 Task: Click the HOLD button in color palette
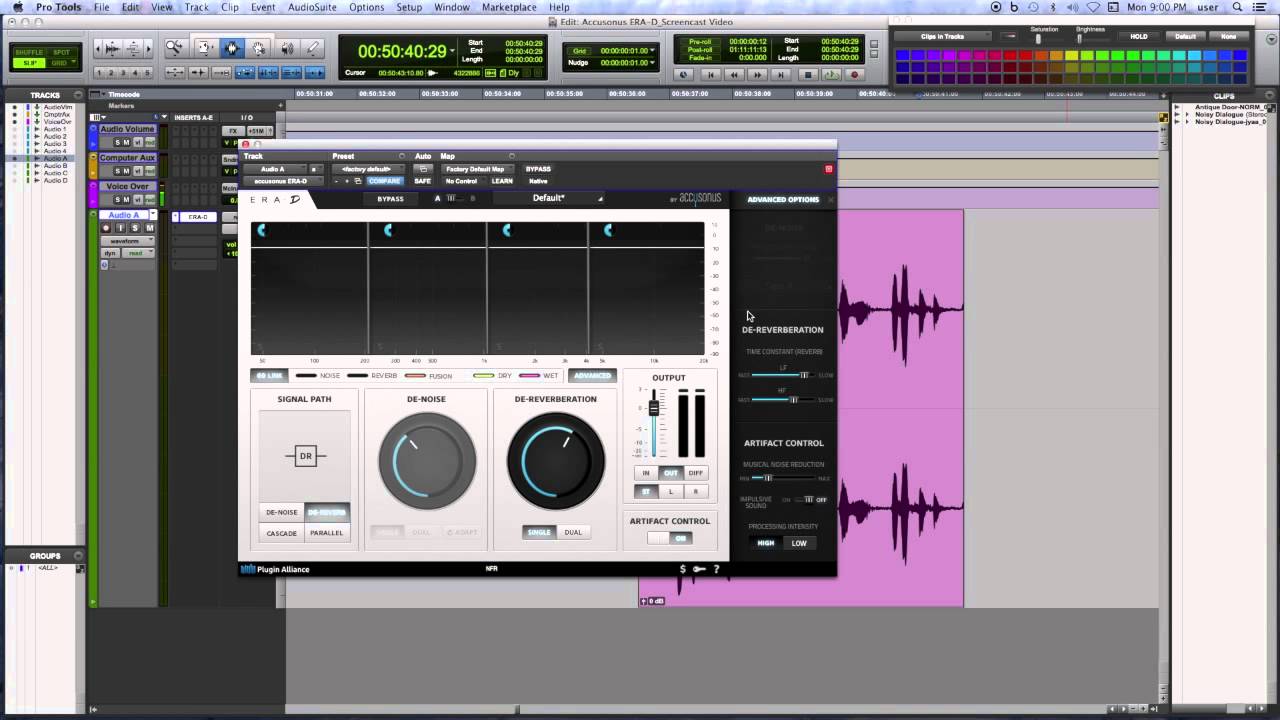pyautogui.click(x=1139, y=37)
